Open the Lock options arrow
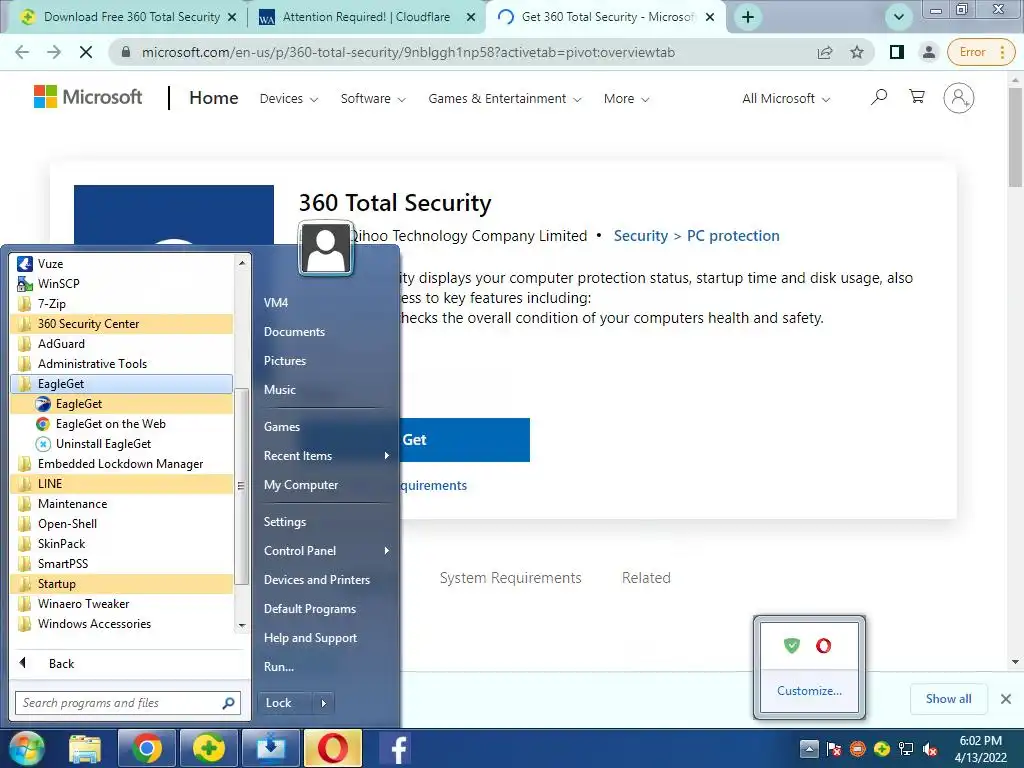The image size is (1024, 768). pos(323,703)
